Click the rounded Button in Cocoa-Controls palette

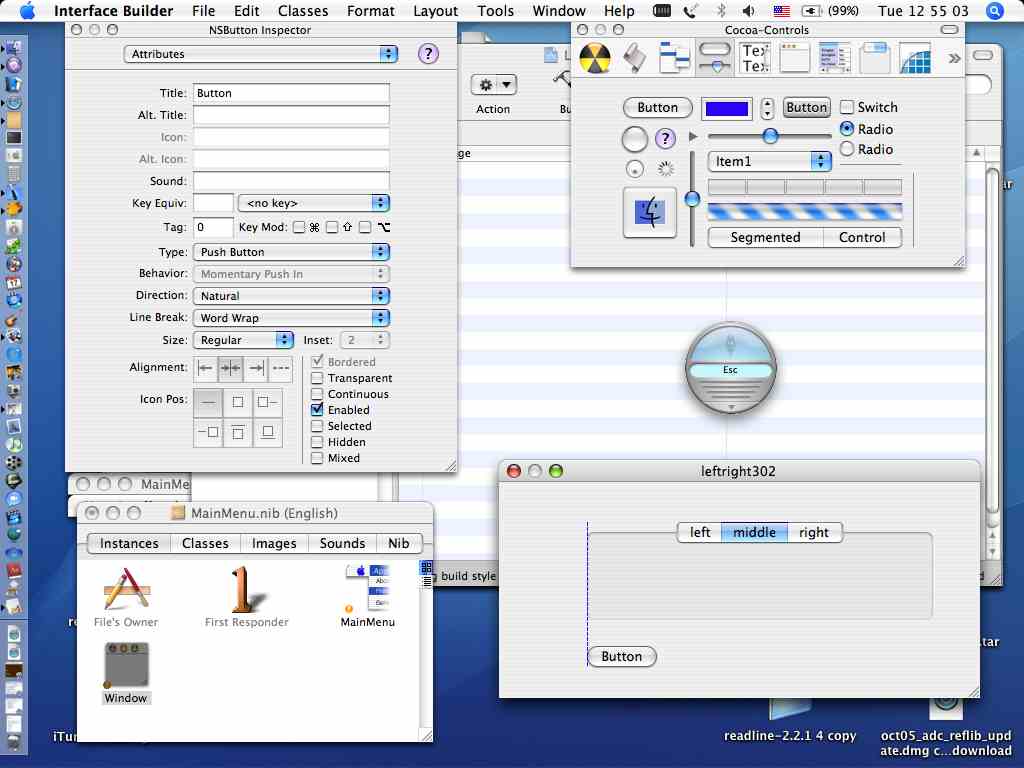point(658,107)
